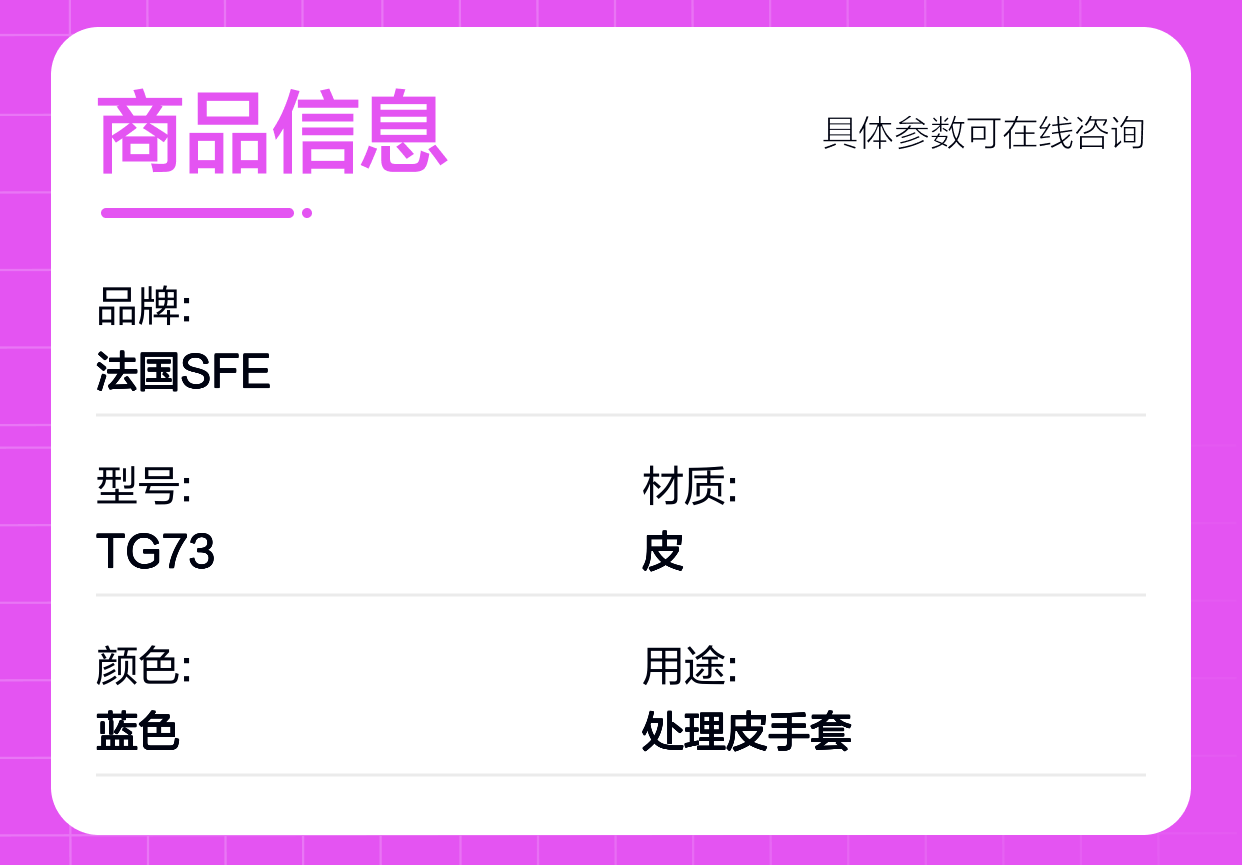The image size is (1242, 865).
Task: Click the small purple dot after the underline
Action: (x=307, y=212)
